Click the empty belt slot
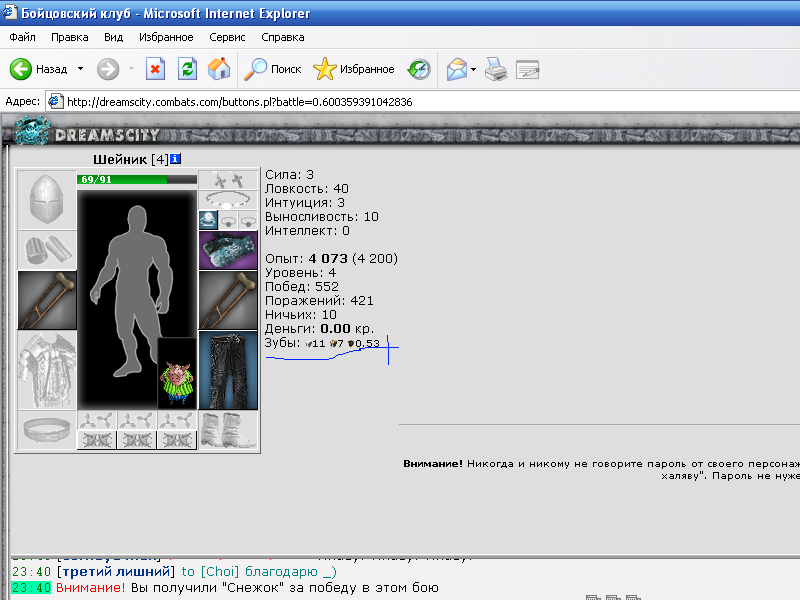Screen dimensions: 800x600 [x=47, y=431]
